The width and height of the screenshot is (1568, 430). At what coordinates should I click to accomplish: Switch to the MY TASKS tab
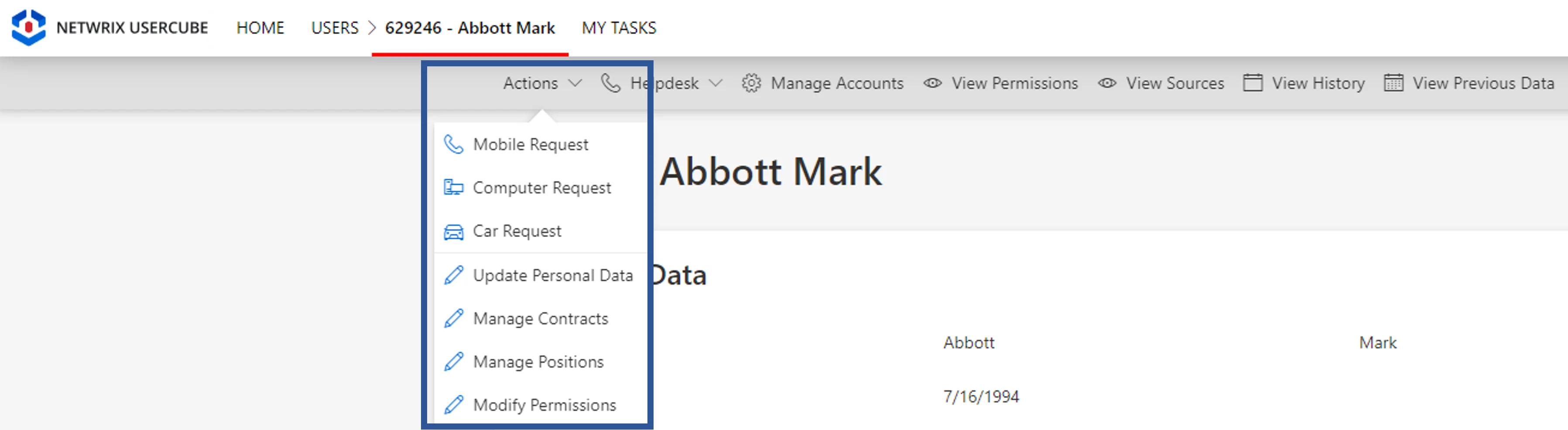[619, 28]
